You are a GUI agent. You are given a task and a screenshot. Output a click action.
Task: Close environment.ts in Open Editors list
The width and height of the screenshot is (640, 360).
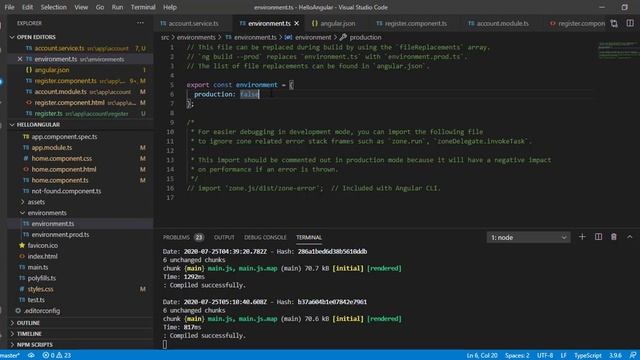pyautogui.click(x=20, y=59)
